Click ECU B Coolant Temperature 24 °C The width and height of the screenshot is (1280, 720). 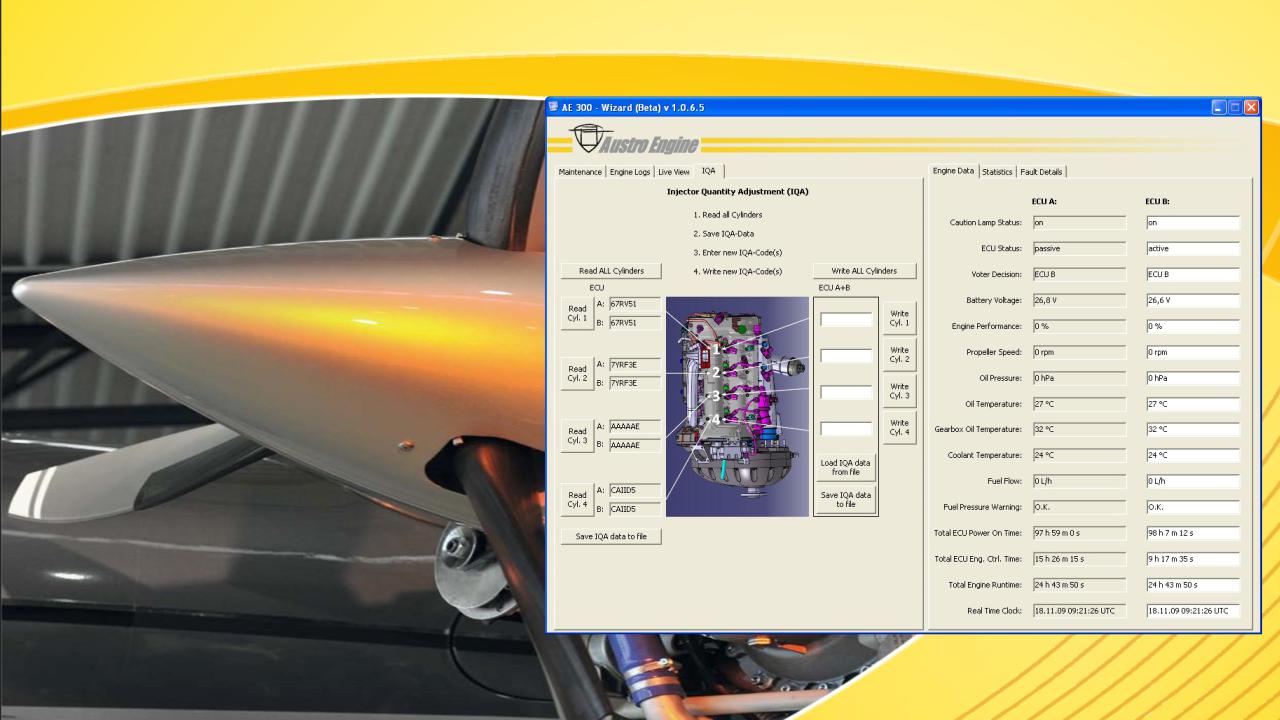(1193, 455)
